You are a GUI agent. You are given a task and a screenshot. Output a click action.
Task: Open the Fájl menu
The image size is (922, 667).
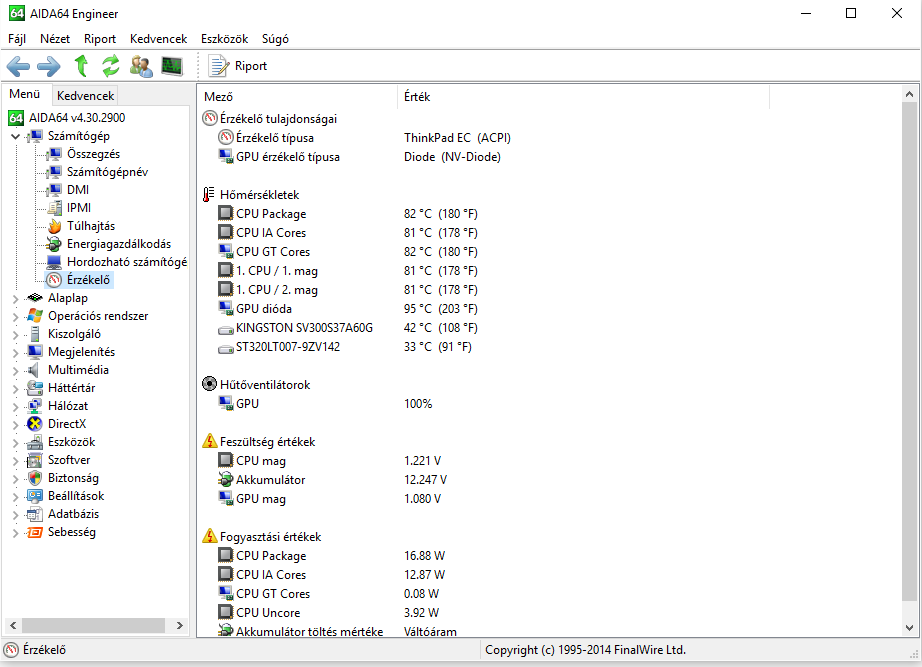click(17, 39)
